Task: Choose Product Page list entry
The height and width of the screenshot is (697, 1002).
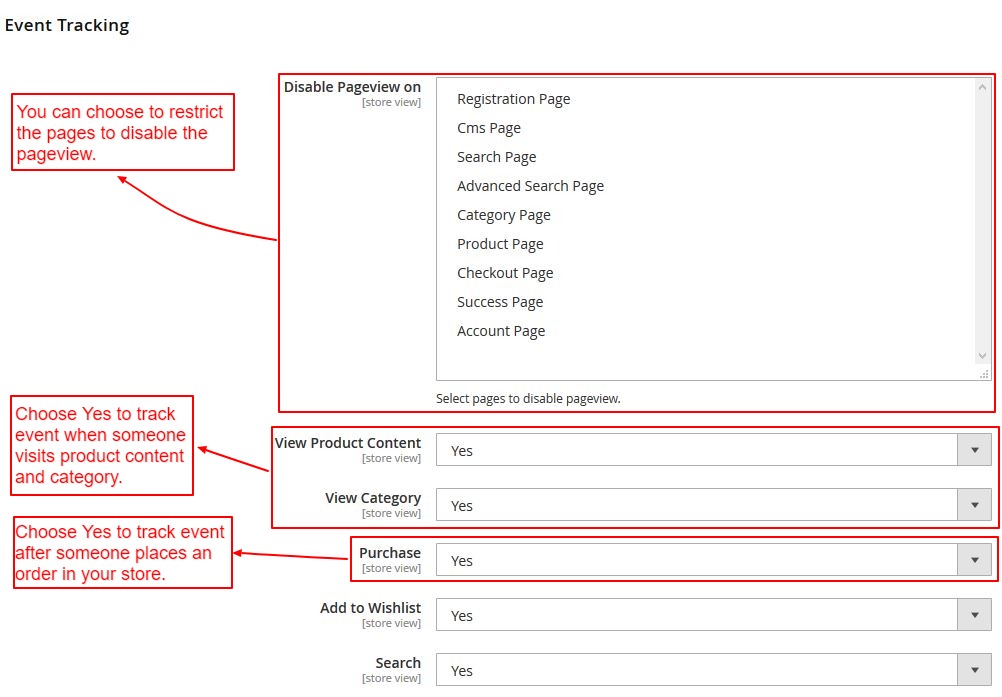Action: click(x=500, y=244)
